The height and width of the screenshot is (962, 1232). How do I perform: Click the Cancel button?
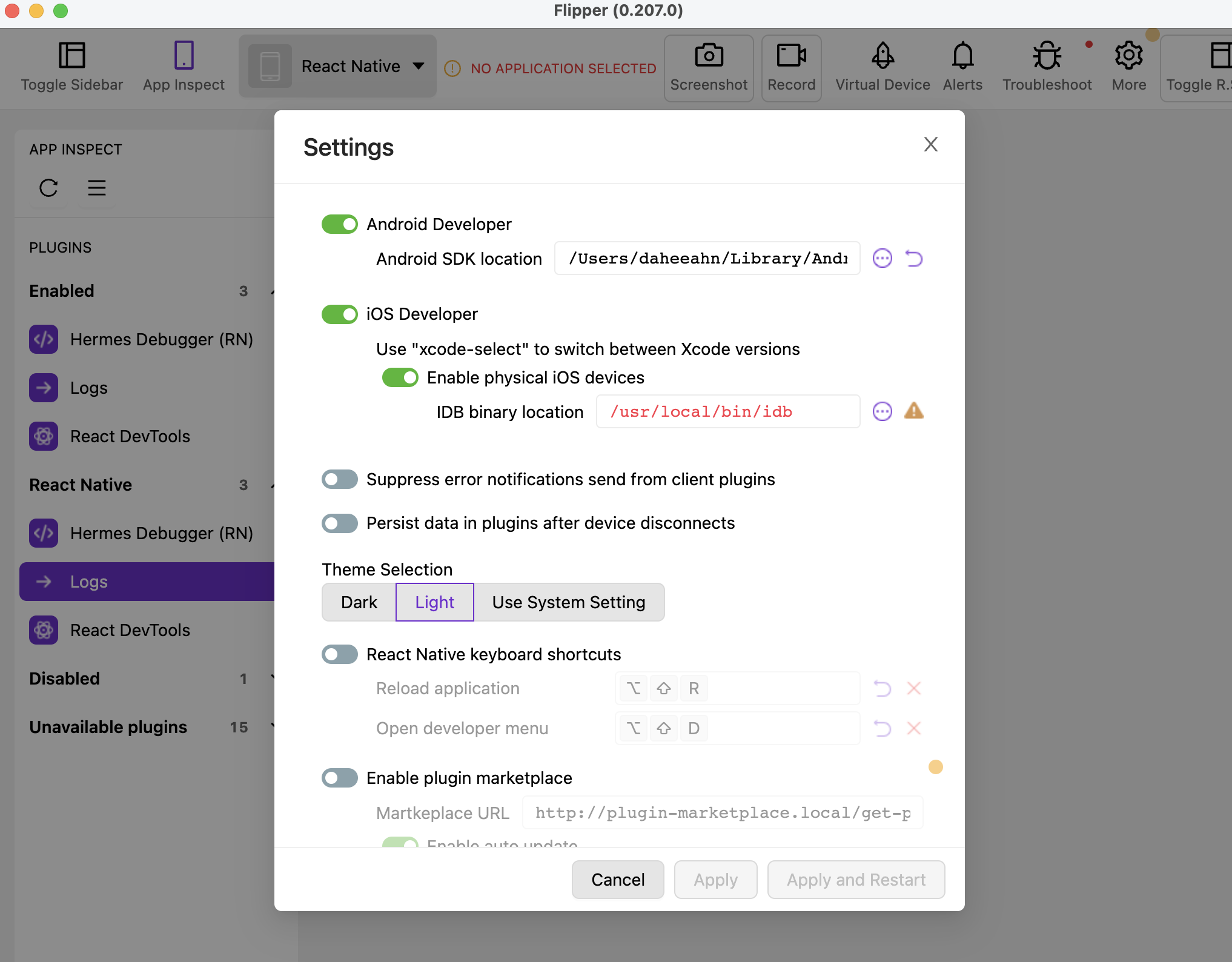tap(617, 880)
